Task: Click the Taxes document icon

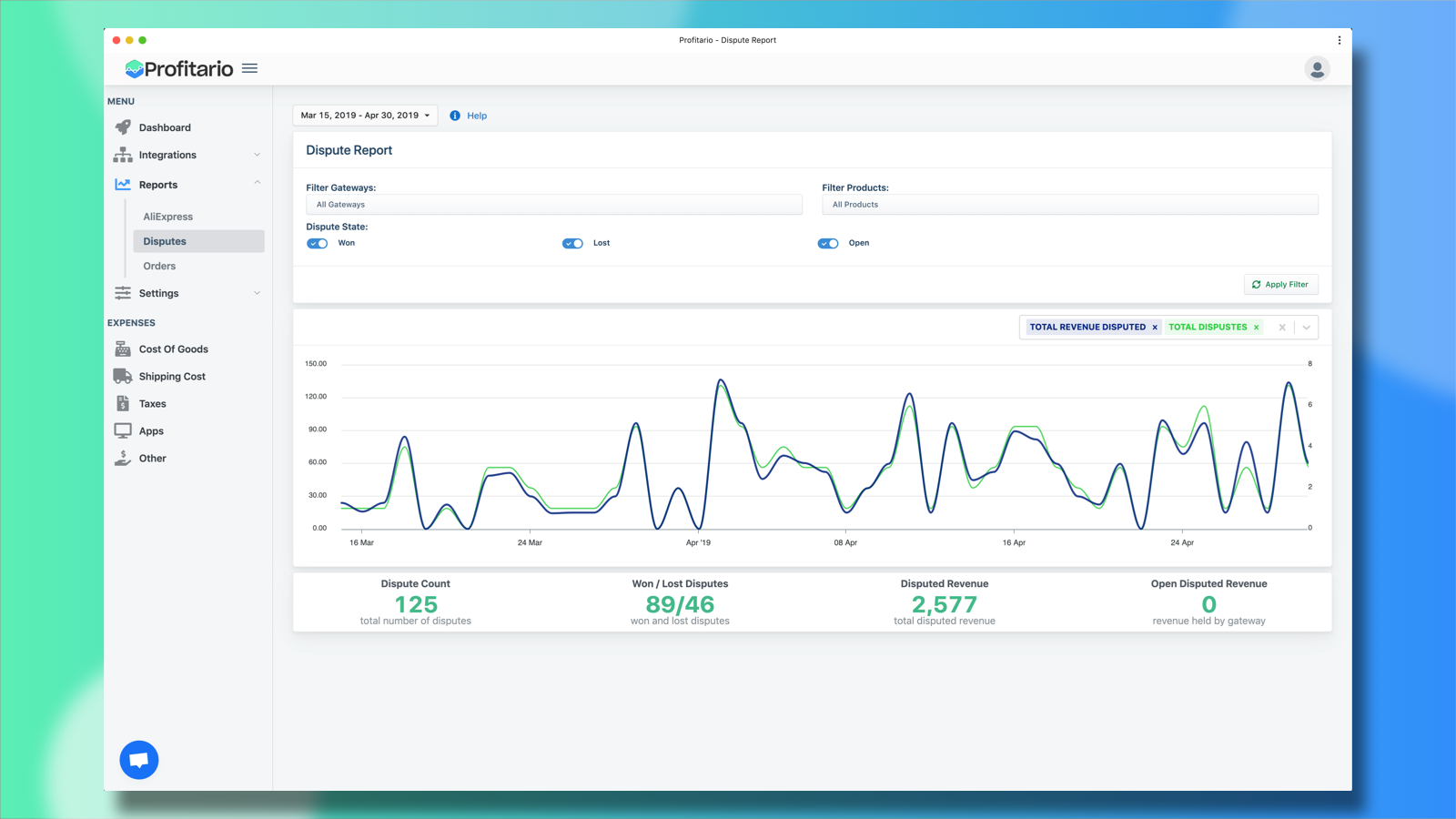Action: [x=123, y=404]
